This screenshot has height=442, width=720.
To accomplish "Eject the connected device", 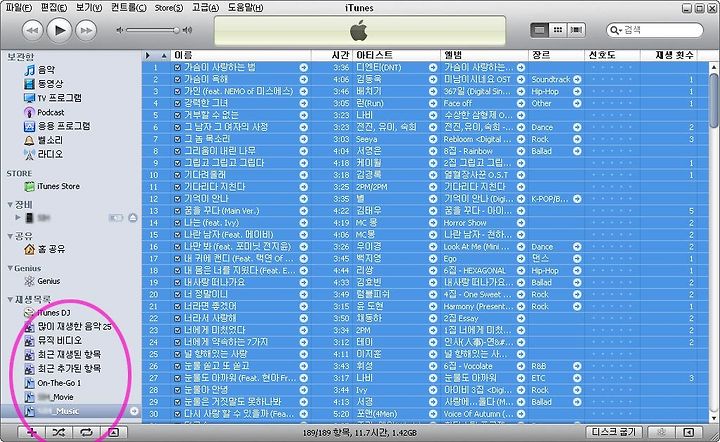I will 133,218.
